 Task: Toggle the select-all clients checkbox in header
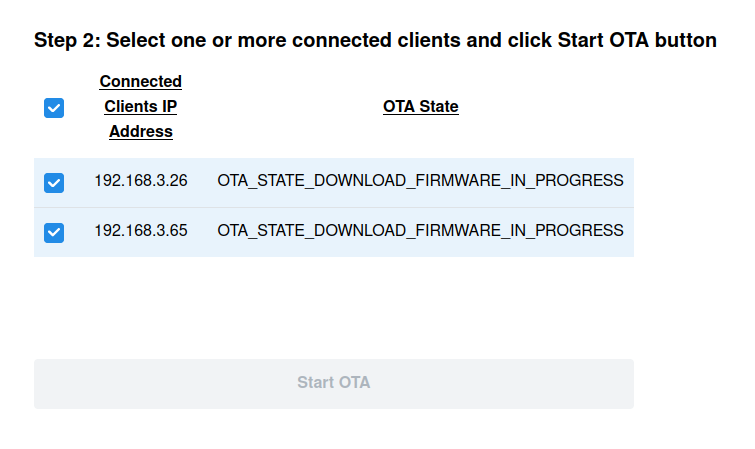(x=54, y=107)
